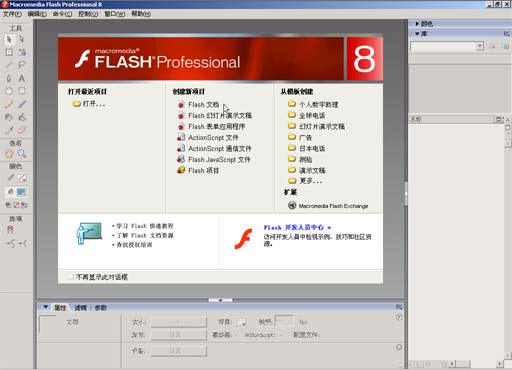Open the 日本电话 template folder

(x=306, y=148)
